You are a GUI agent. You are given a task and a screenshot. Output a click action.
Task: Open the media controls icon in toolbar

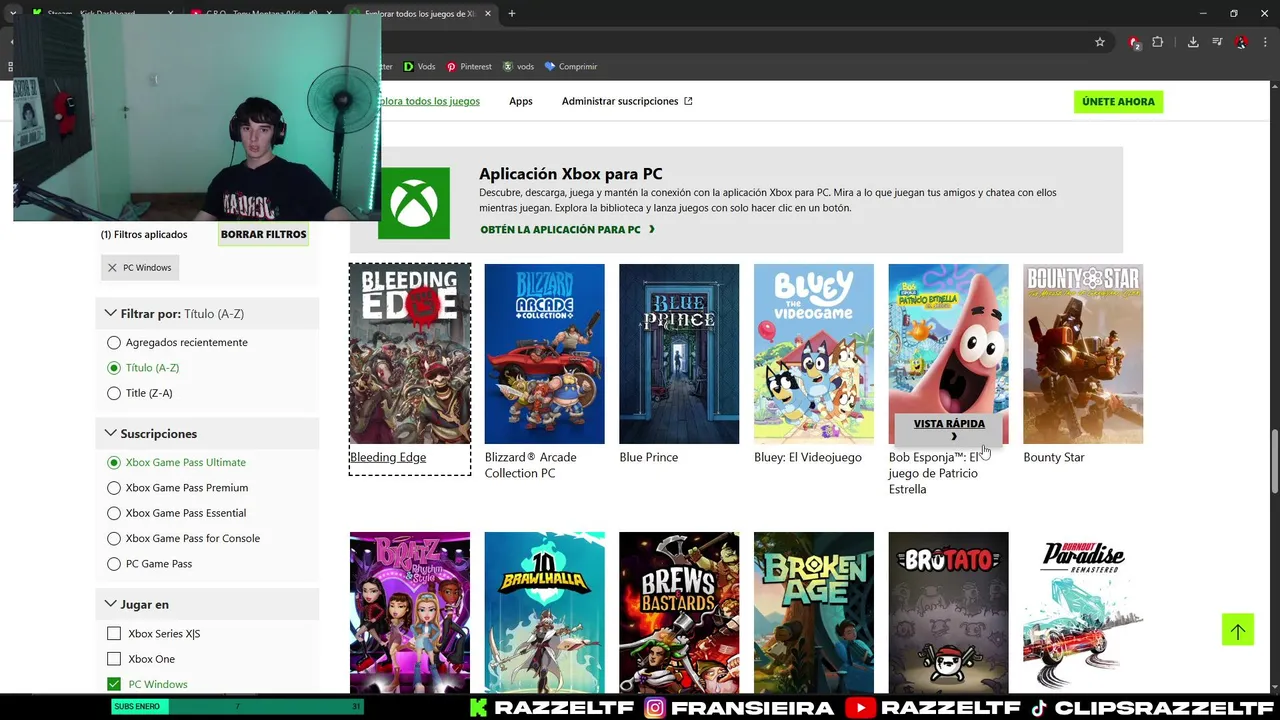tap(1217, 42)
